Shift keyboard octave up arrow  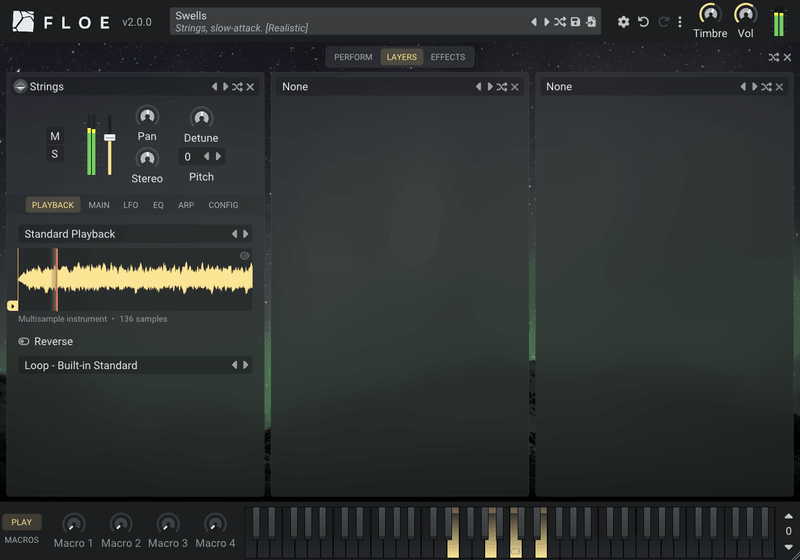click(x=788, y=516)
